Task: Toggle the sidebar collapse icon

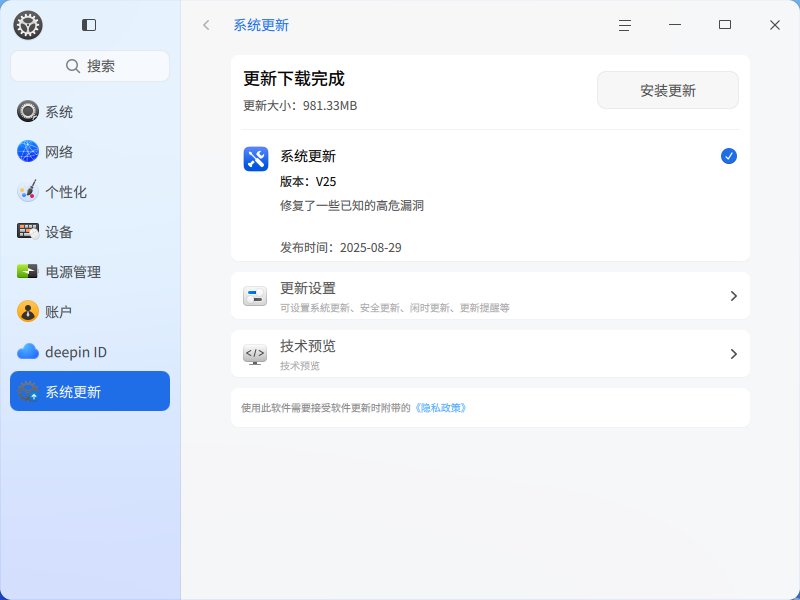Action: coord(89,25)
